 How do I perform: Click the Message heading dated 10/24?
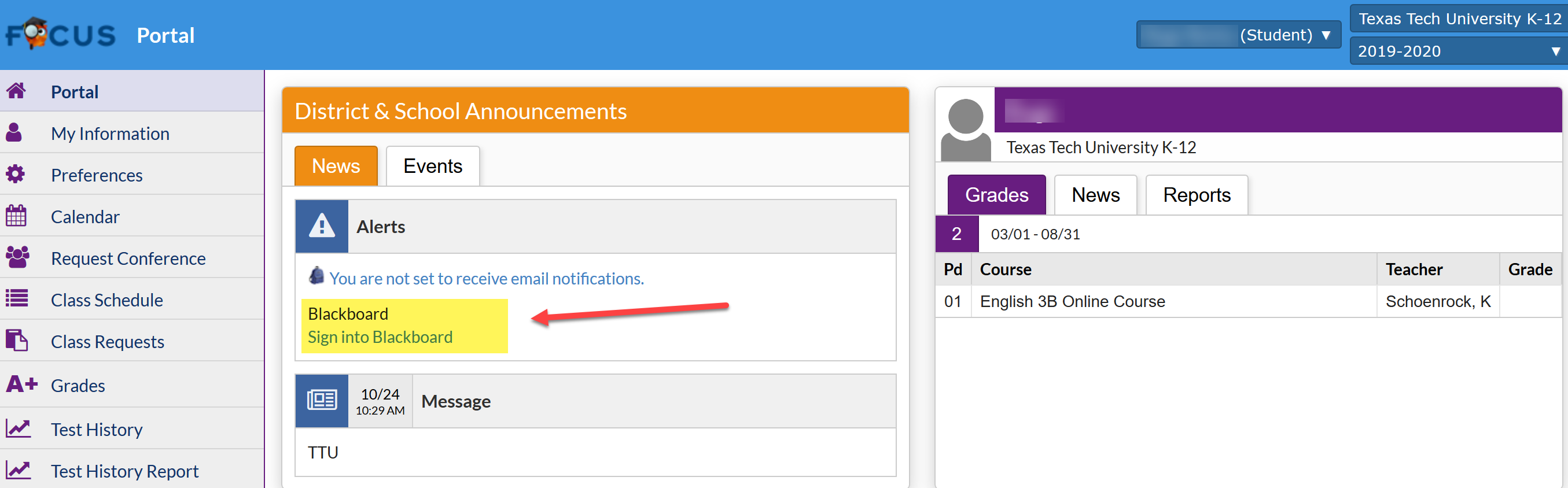tap(455, 401)
